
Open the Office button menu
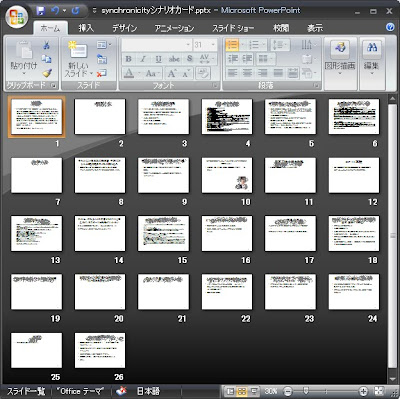point(16,17)
